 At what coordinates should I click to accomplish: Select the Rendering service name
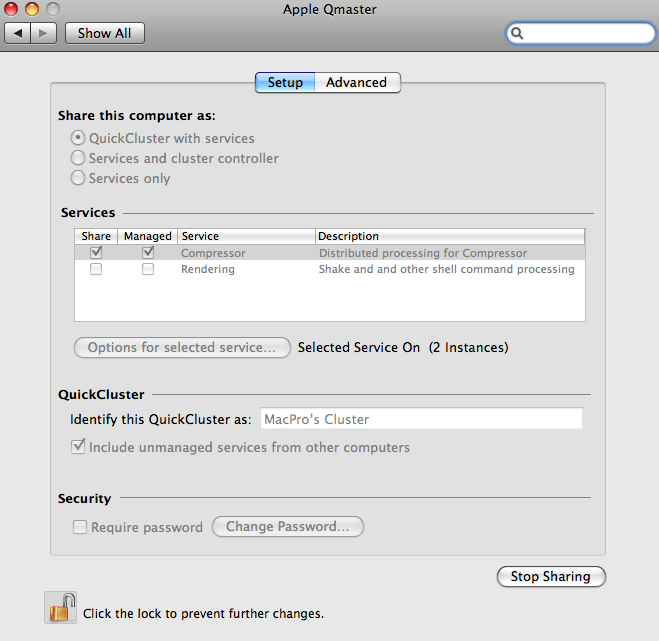pos(208,269)
